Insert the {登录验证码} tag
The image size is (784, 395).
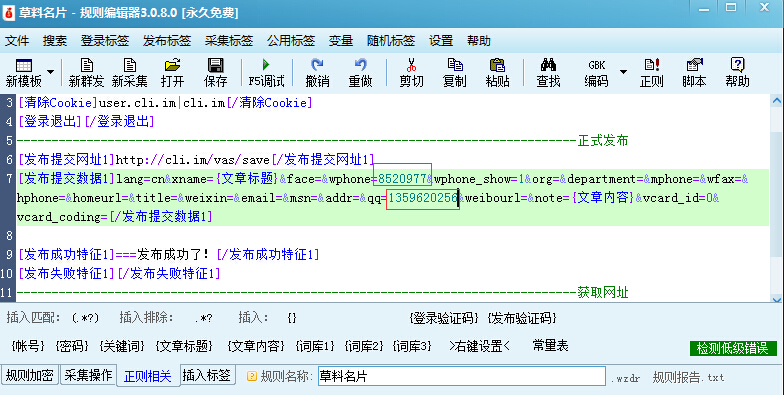pyautogui.click(x=443, y=318)
